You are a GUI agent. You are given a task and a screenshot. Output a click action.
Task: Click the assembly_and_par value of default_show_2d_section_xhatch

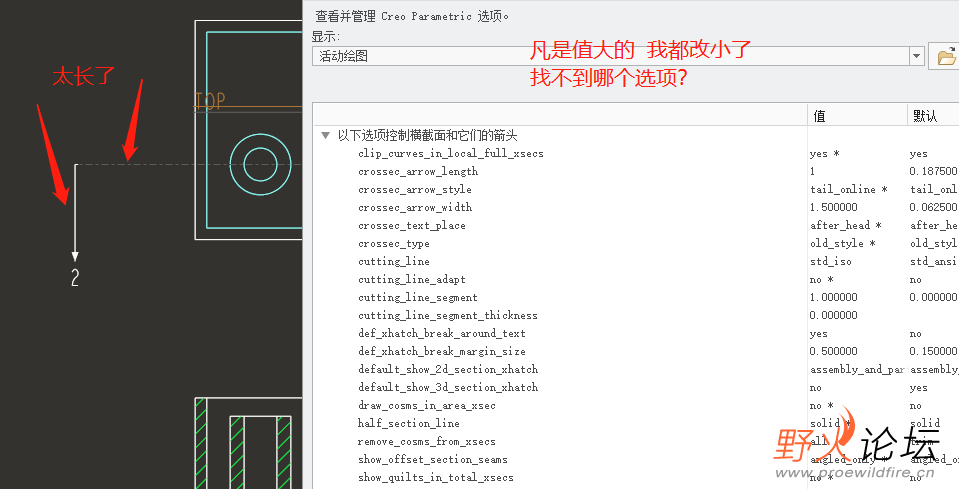(x=857, y=369)
